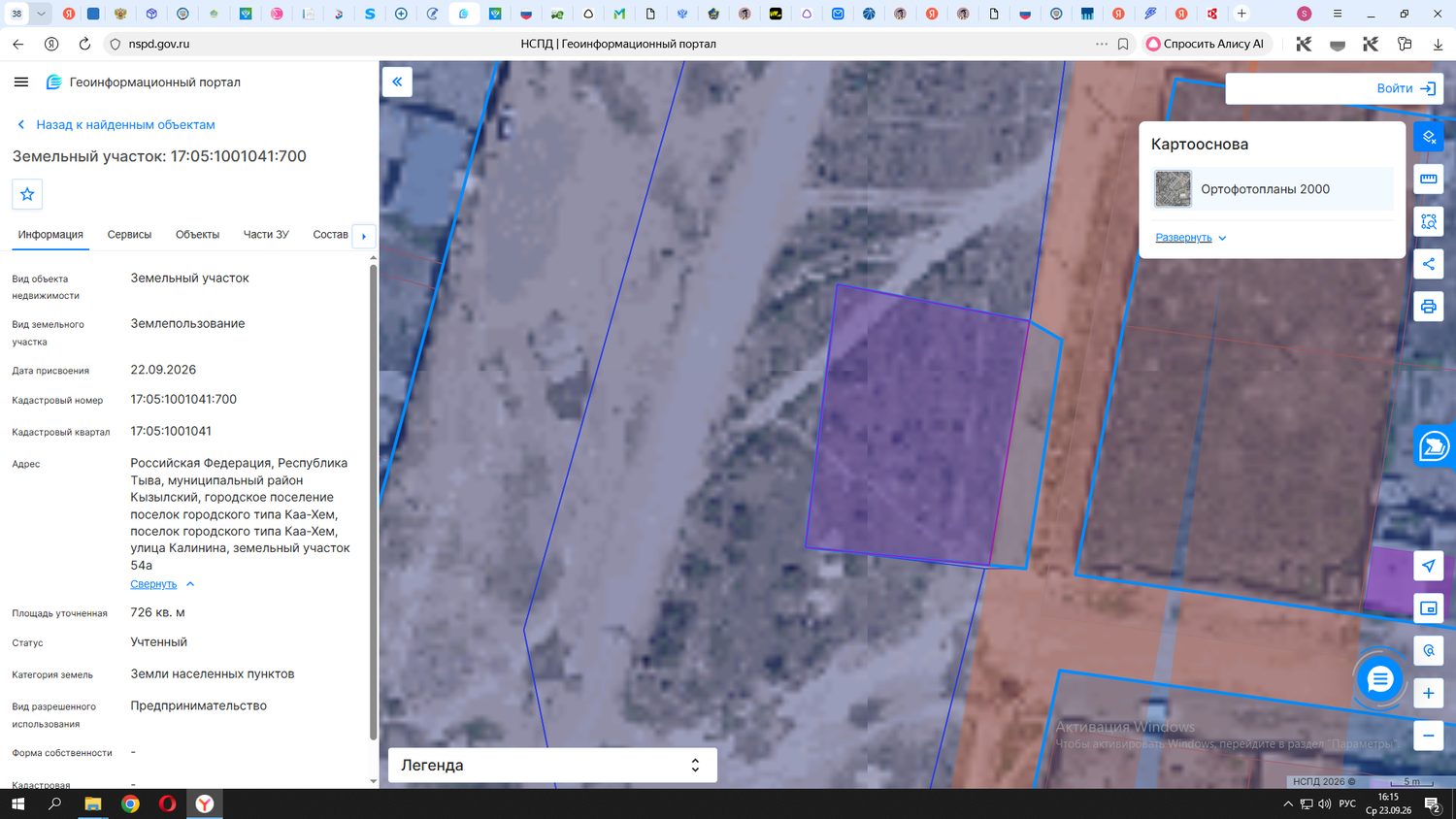Open a new browser tab
1456x819 pixels.
pyautogui.click(x=1241, y=14)
